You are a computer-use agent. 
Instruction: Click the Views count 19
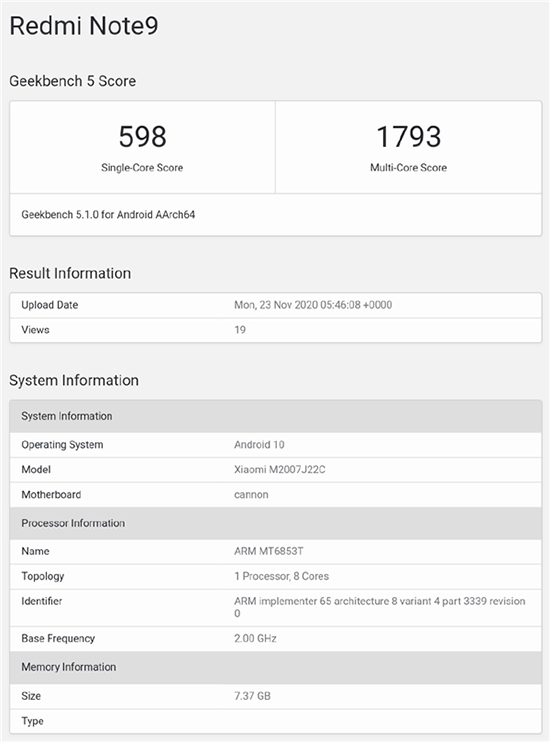(x=240, y=330)
